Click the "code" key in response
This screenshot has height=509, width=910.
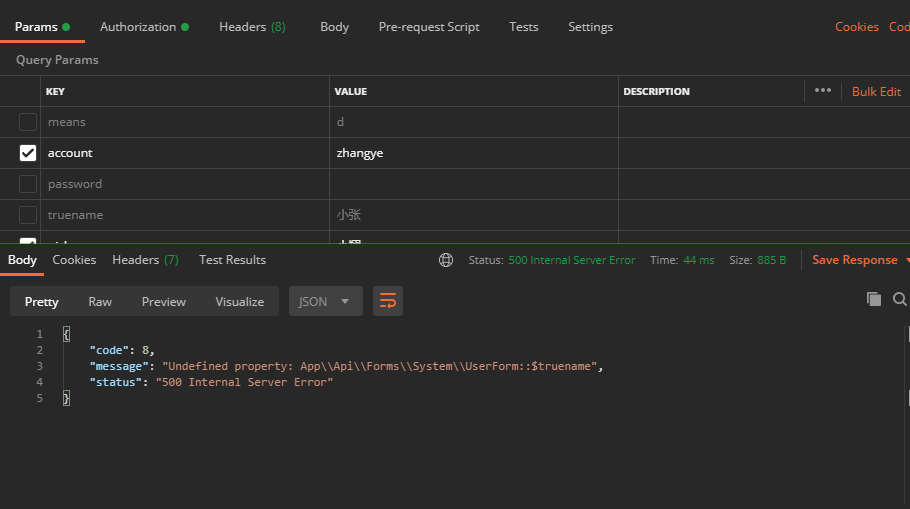pos(109,350)
